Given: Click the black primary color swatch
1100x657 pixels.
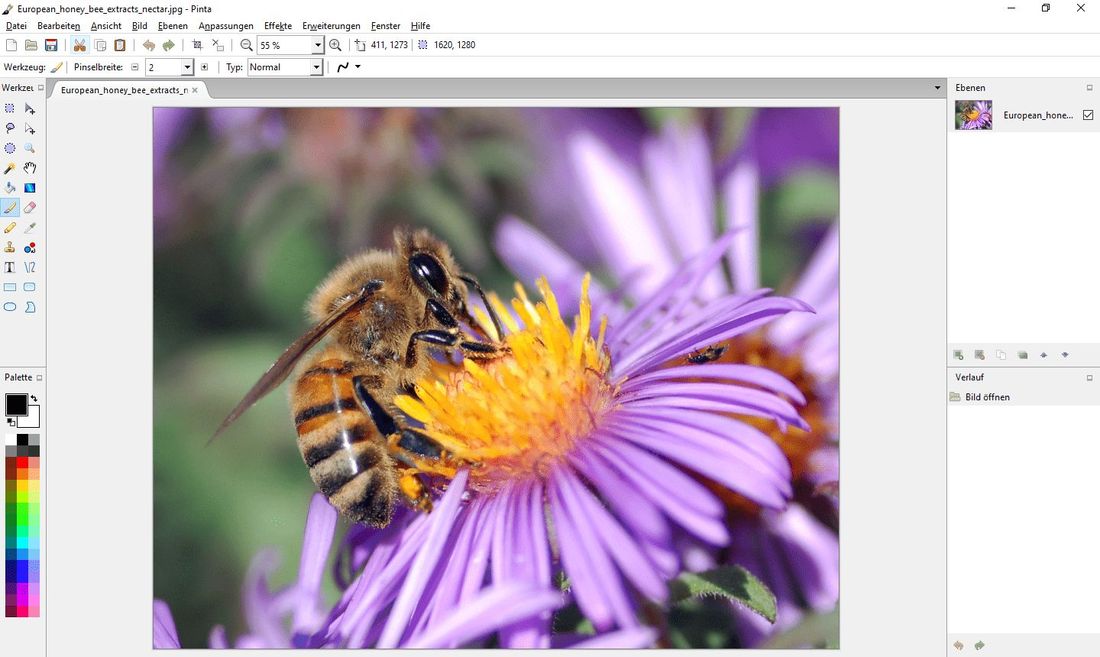Looking at the screenshot, I should point(16,404).
